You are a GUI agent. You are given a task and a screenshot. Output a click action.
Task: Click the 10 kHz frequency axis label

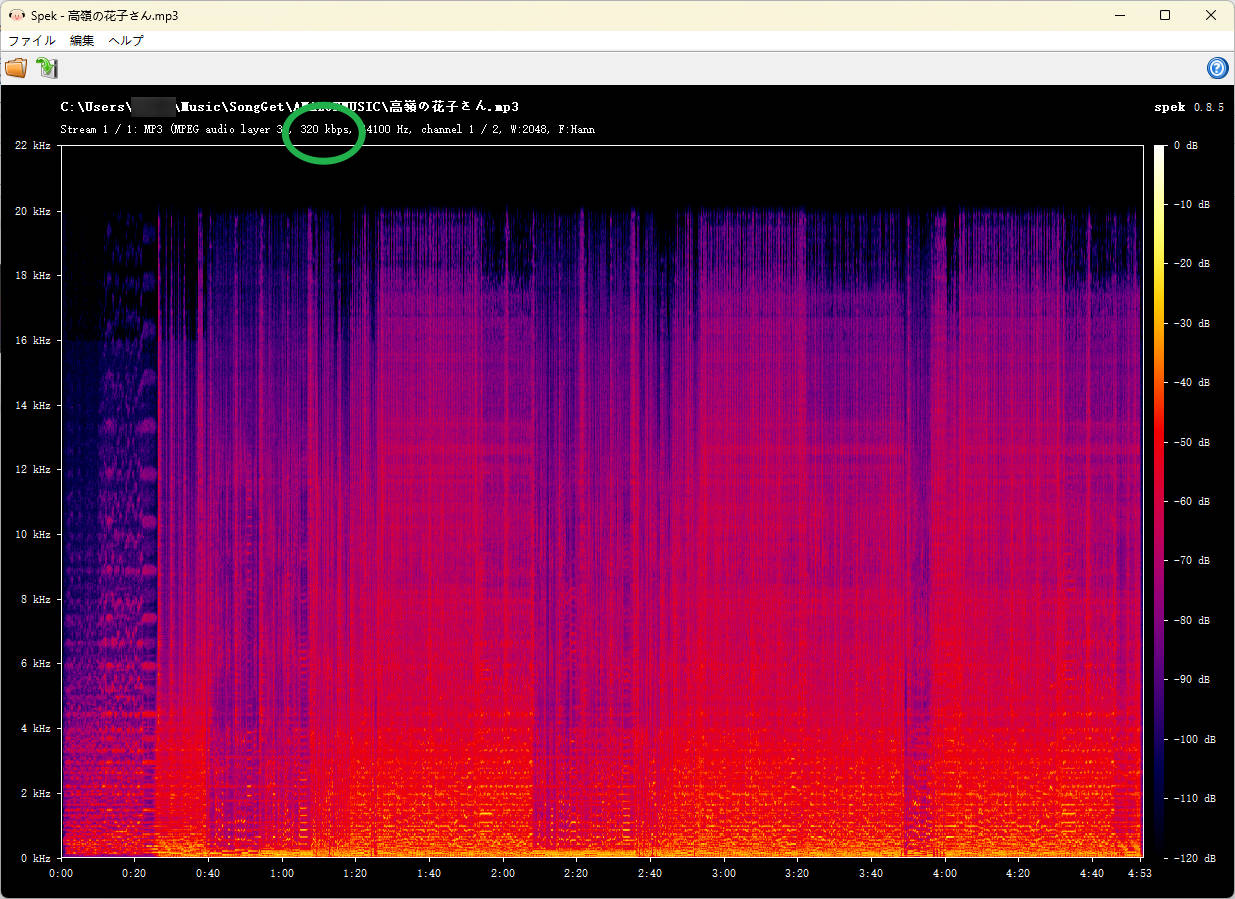(x=32, y=534)
